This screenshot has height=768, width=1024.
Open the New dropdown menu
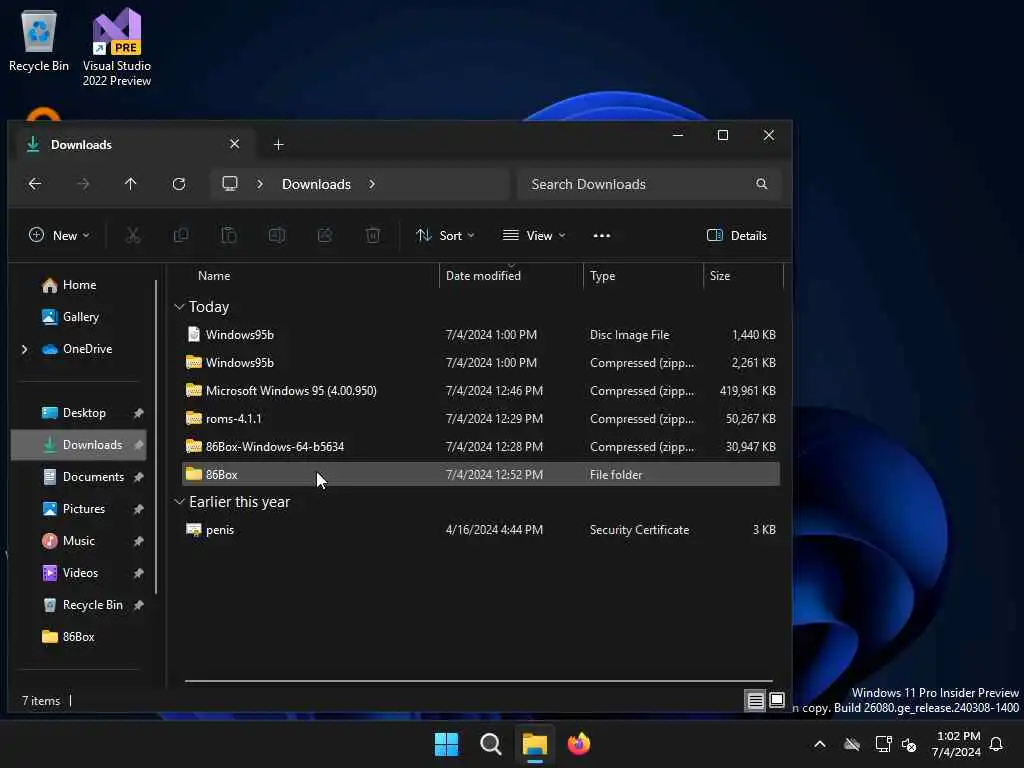(59, 236)
